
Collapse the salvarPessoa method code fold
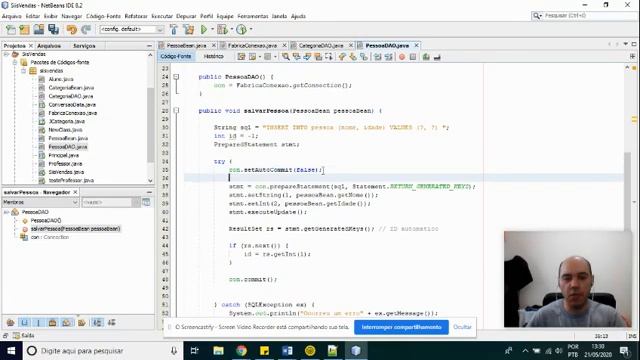[x=176, y=111]
